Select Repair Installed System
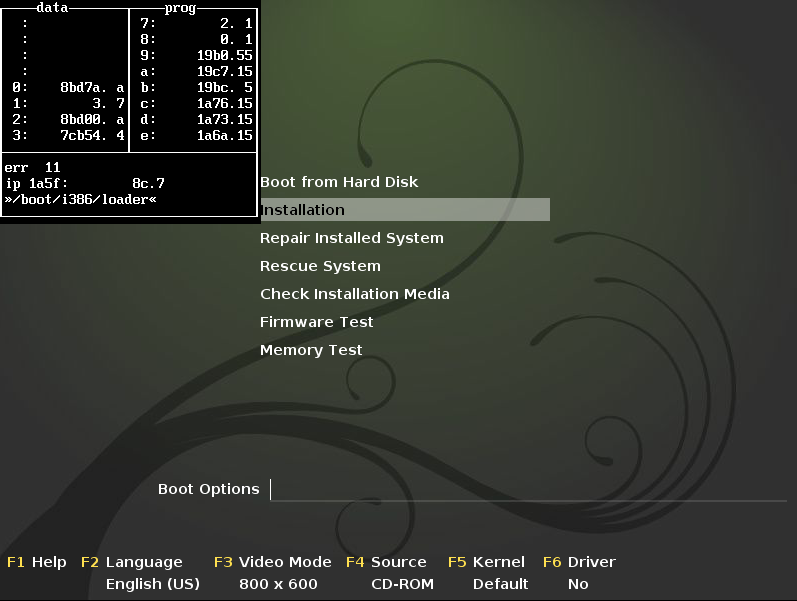This screenshot has height=601, width=797. [x=351, y=238]
